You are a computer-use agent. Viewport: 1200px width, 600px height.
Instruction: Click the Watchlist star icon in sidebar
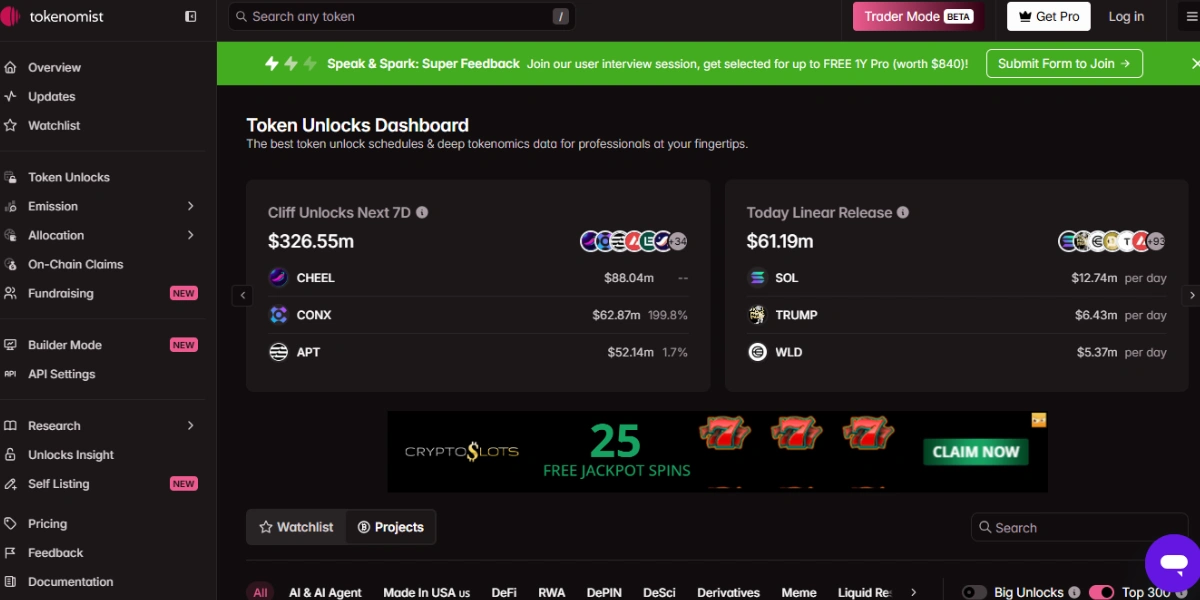tap(10, 126)
